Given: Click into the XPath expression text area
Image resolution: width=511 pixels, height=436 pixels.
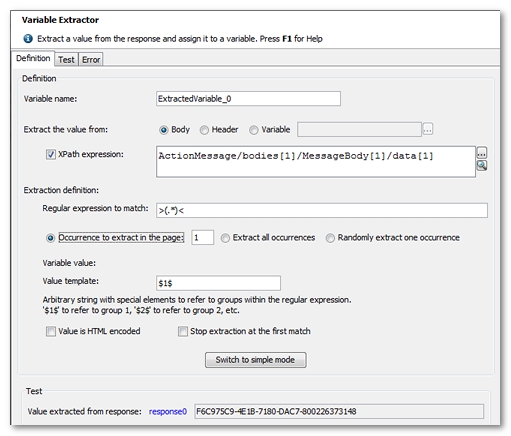Looking at the screenshot, I should tap(316, 161).
